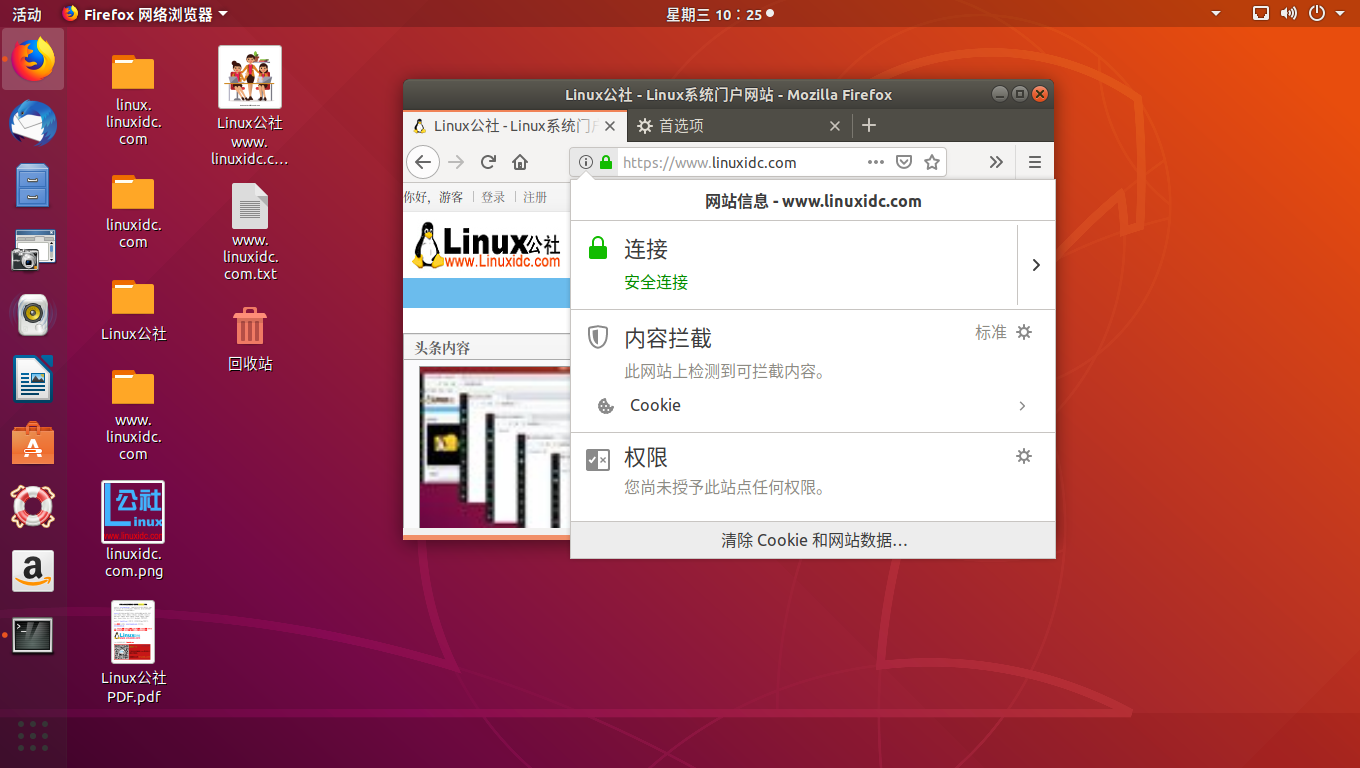
Task: Click the 登录 link on the page
Action: 493,197
